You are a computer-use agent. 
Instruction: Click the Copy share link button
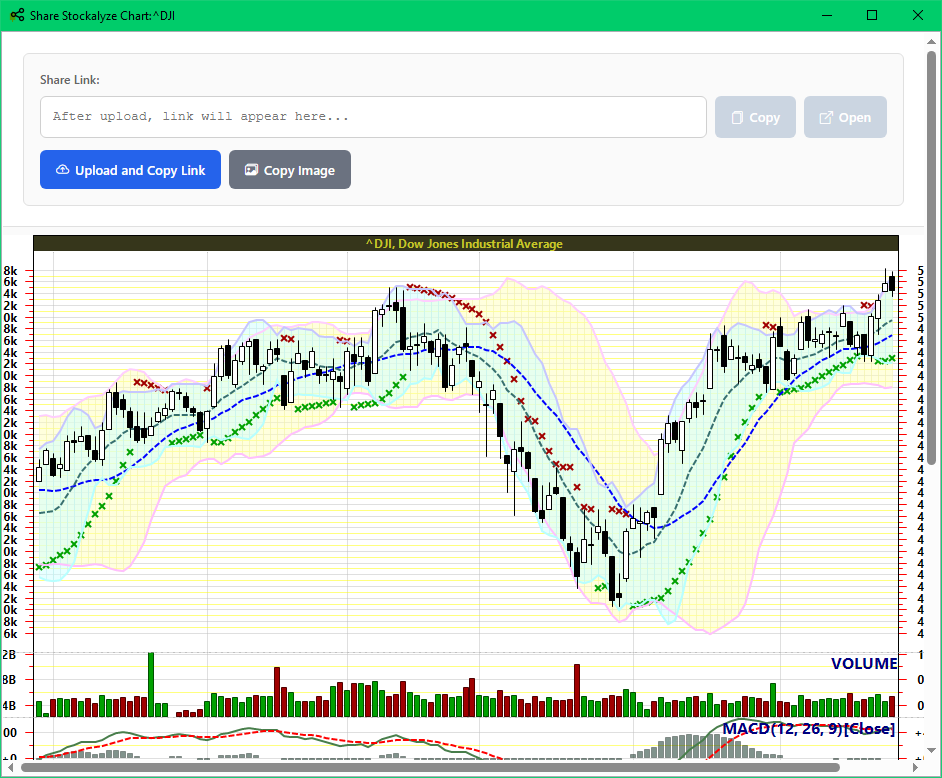click(755, 117)
